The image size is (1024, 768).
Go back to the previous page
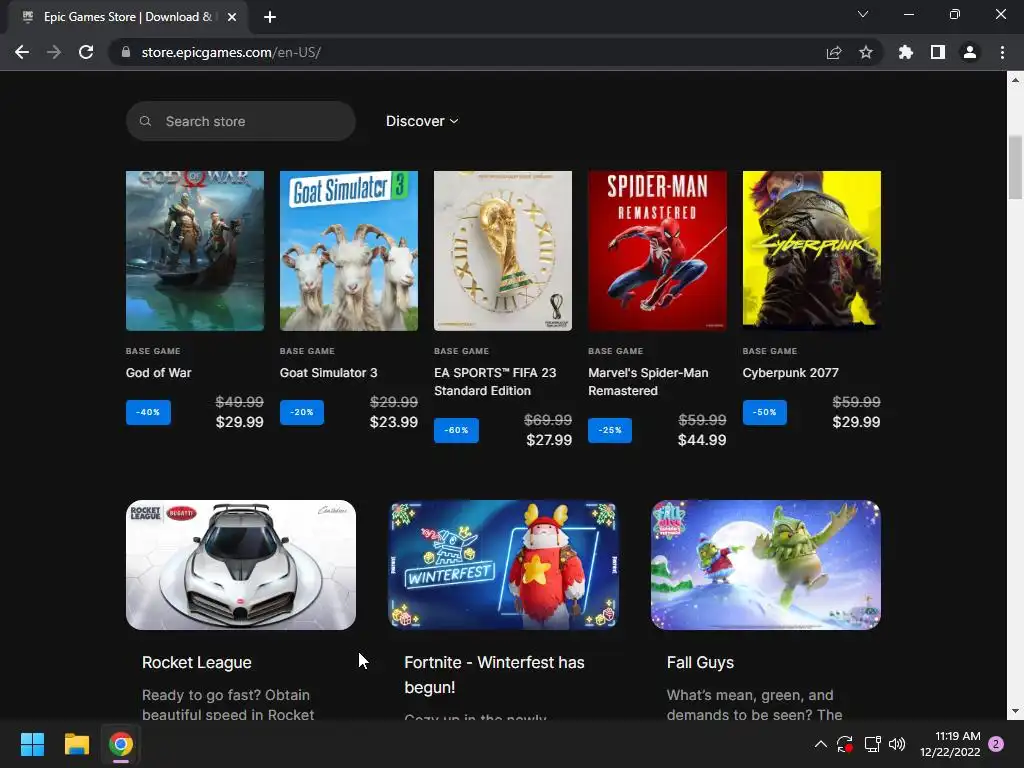tap(22, 52)
